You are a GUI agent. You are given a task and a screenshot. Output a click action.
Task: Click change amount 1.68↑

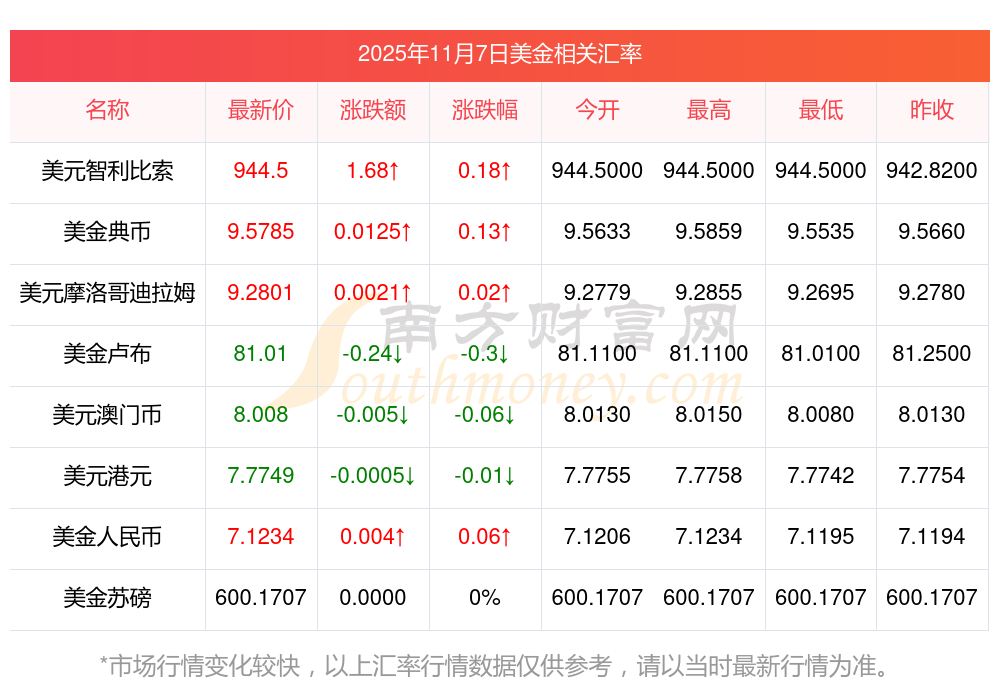(x=372, y=171)
